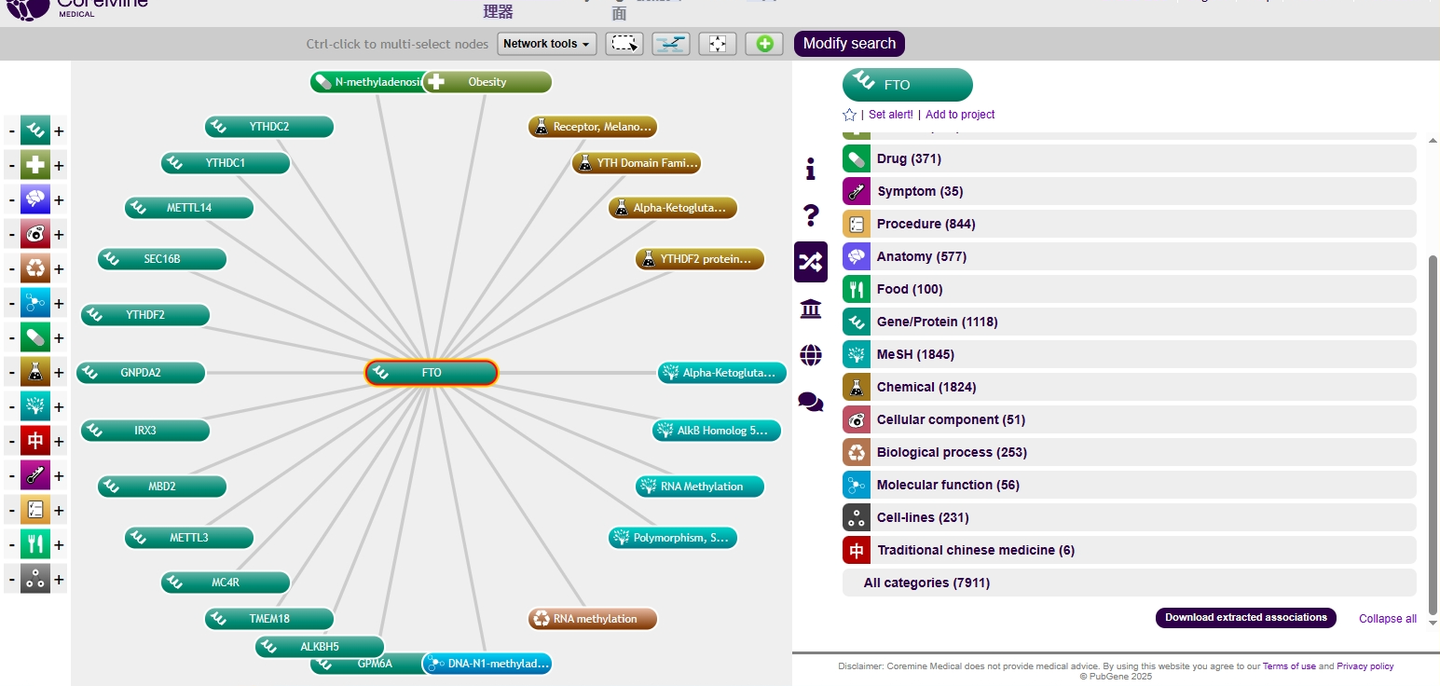Click the globe icon in side strip
This screenshot has height=686, width=1440.
click(811, 355)
